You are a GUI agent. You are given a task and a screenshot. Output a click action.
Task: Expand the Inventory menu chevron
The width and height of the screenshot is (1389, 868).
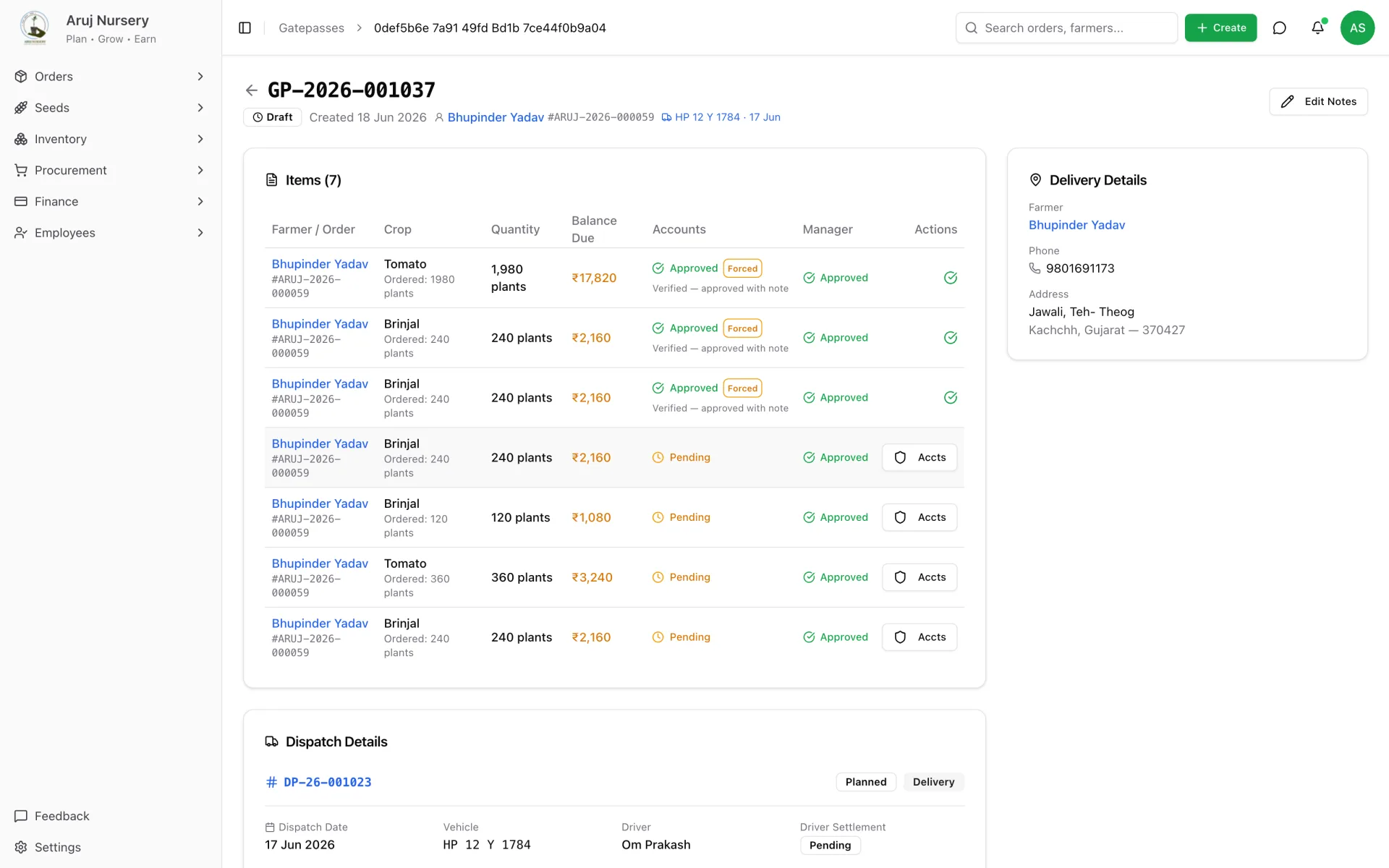200,139
